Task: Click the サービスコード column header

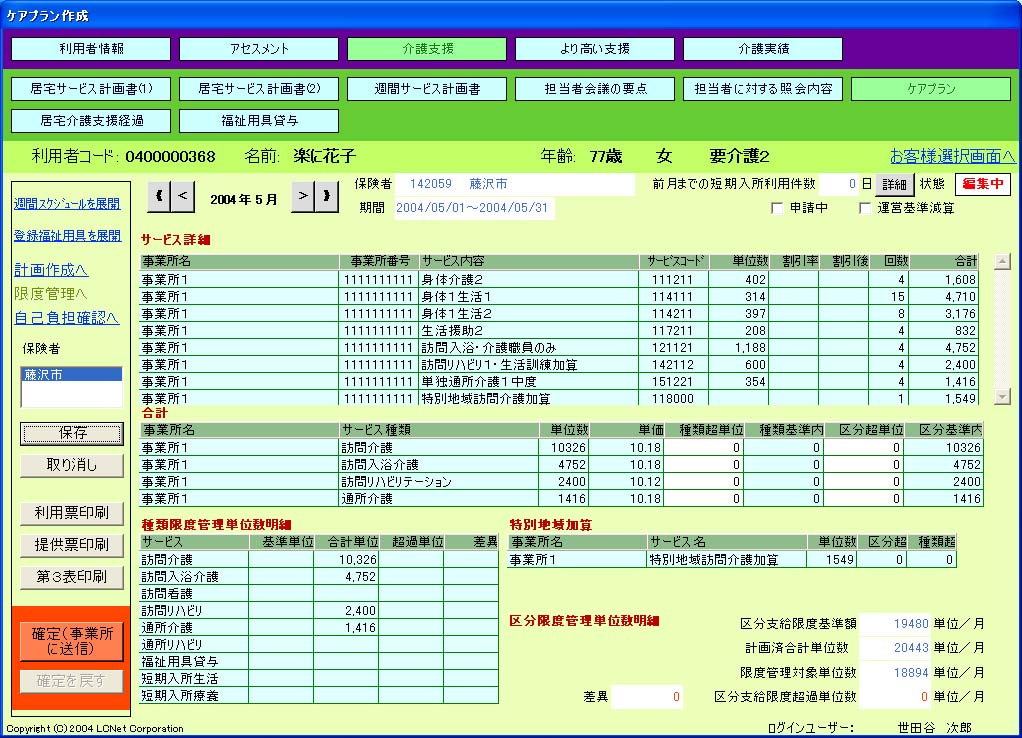Action: pyautogui.click(x=674, y=261)
